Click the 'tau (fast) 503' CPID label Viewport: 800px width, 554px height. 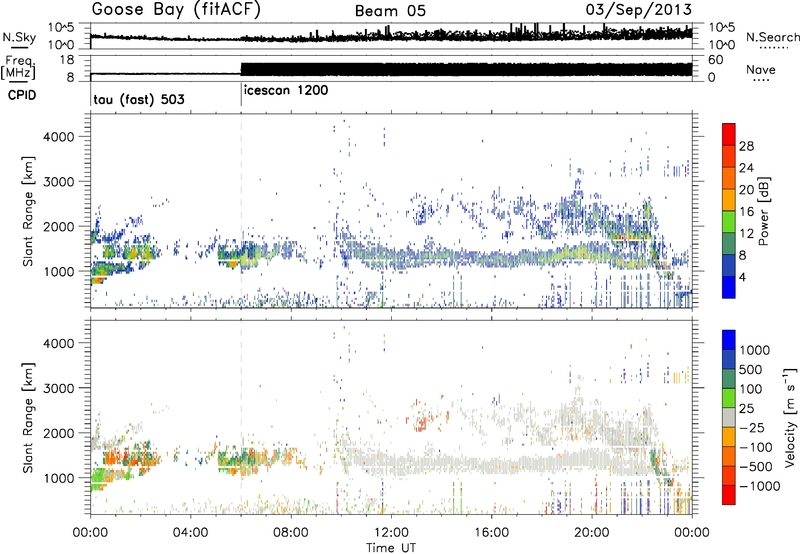(x=139, y=99)
